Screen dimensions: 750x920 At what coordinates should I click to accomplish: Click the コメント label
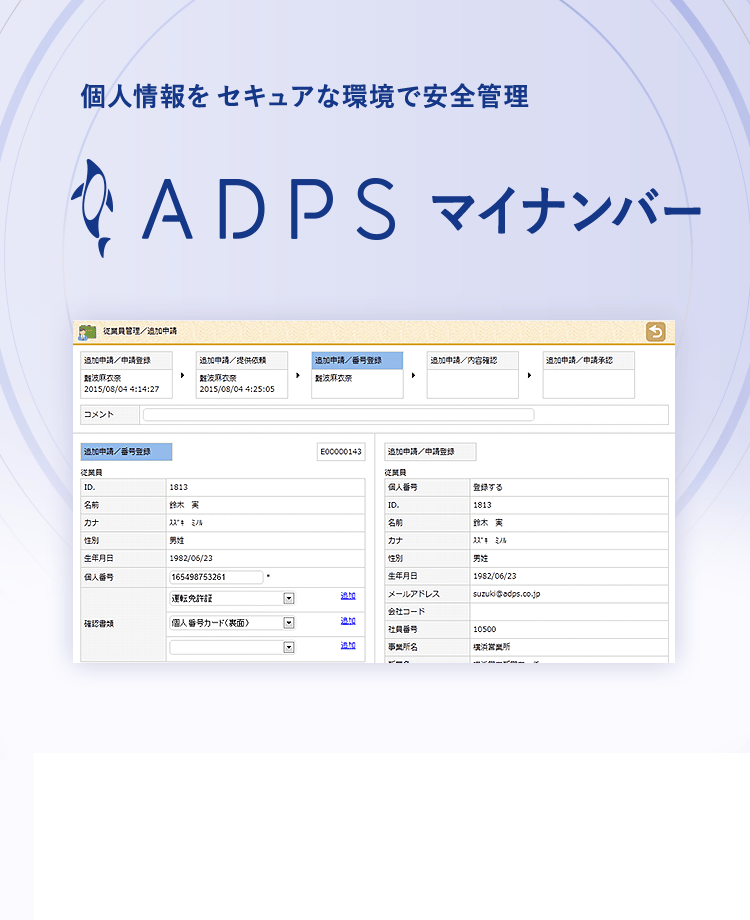click(99, 414)
